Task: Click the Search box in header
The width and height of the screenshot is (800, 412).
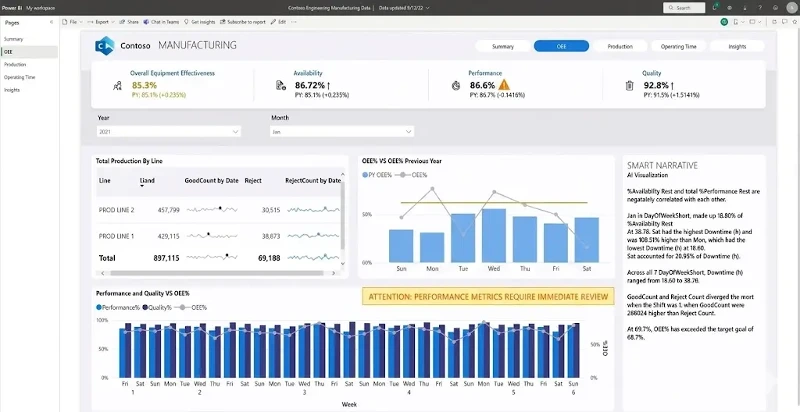Action: (x=684, y=8)
